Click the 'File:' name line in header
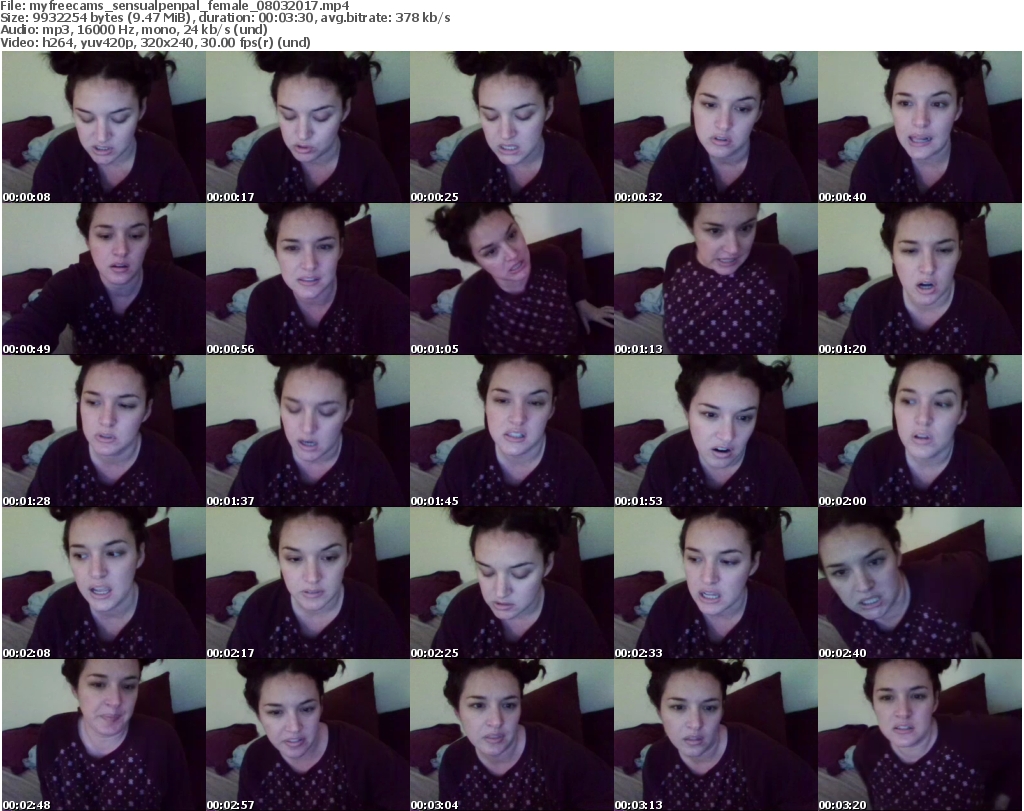 point(175,6)
